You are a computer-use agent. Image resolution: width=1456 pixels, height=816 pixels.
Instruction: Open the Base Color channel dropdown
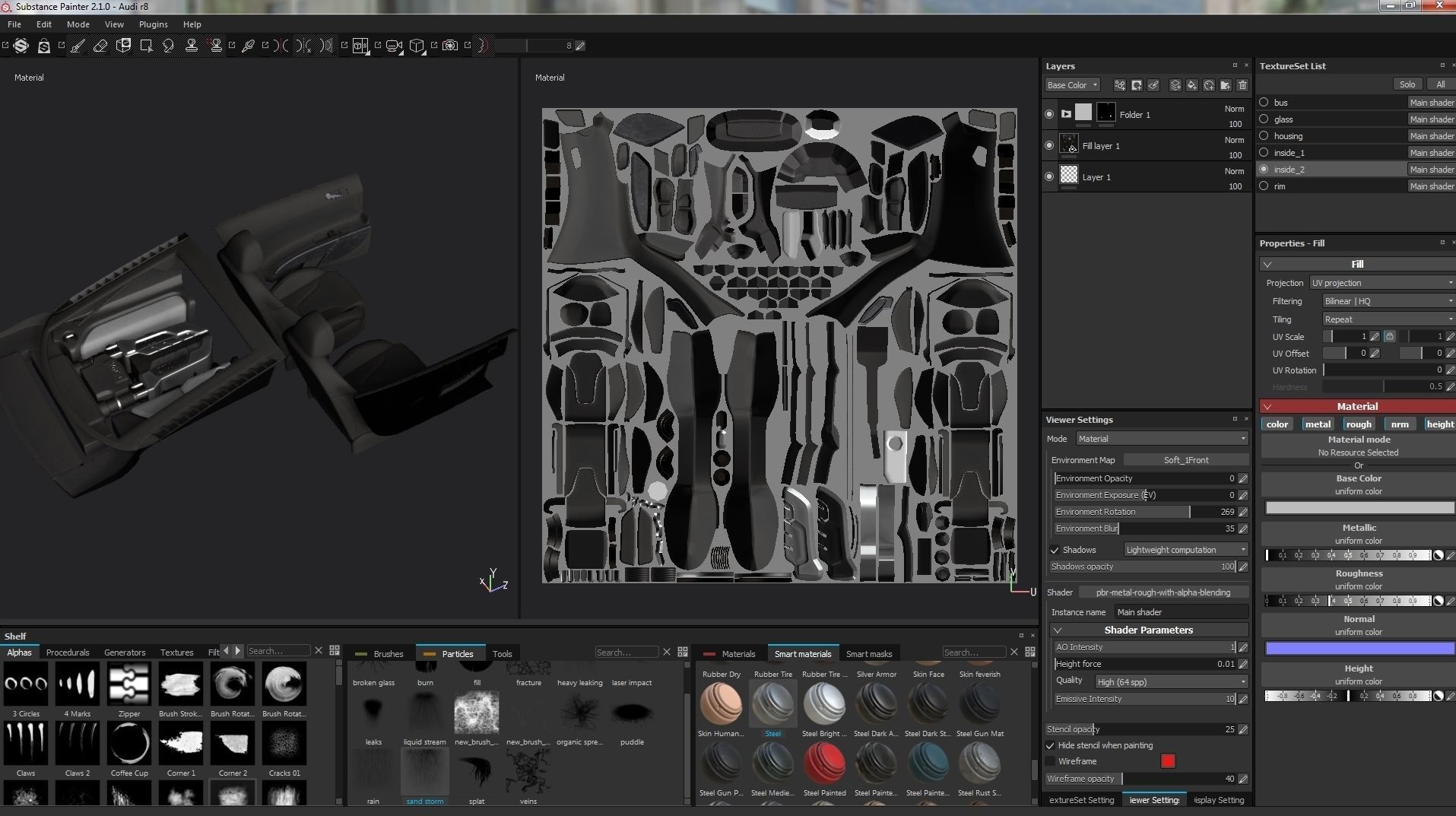[x=1072, y=85]
